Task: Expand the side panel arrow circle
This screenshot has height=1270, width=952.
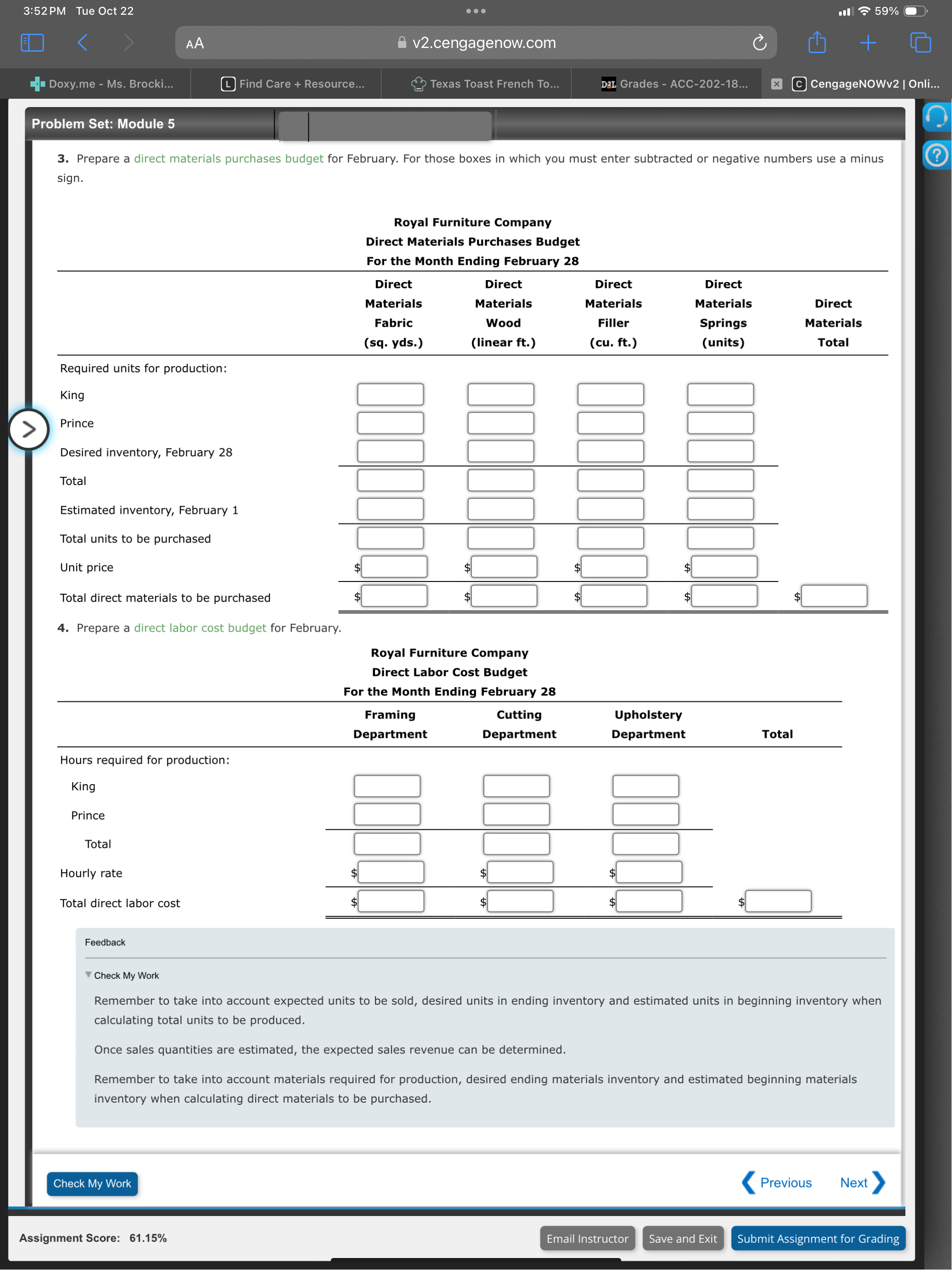Action: (x=28, y=429)
